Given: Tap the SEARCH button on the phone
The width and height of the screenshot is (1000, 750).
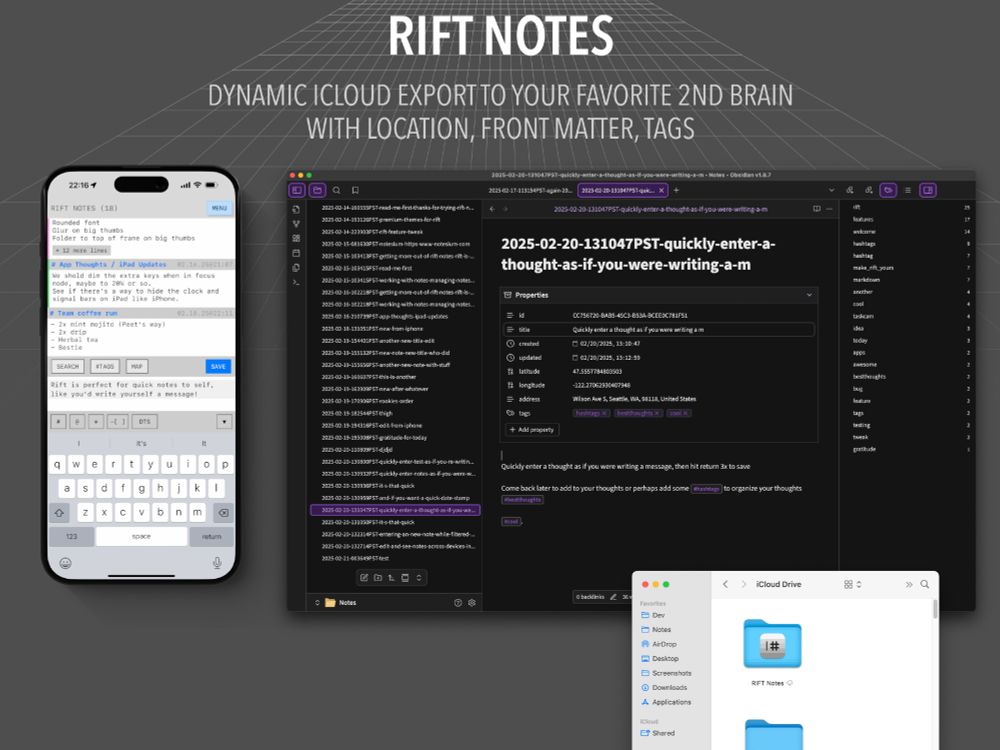Looking at the screenshot, I should (68, 367).
